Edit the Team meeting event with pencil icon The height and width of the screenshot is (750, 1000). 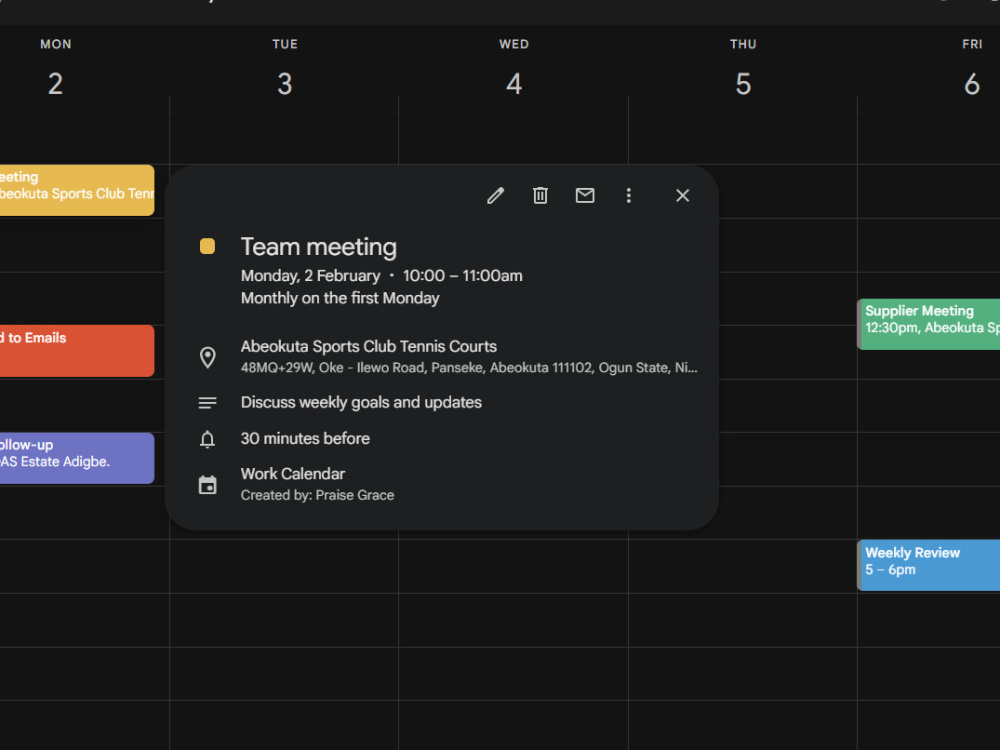(496, 196)
